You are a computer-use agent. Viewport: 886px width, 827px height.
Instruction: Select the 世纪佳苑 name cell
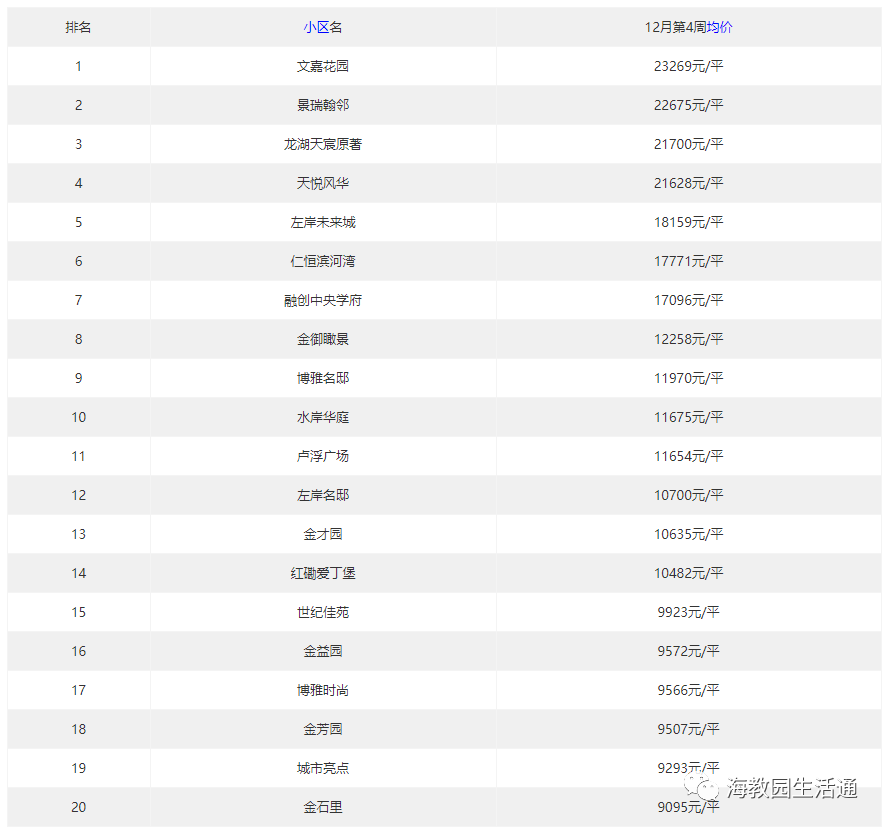coord(323,612)
